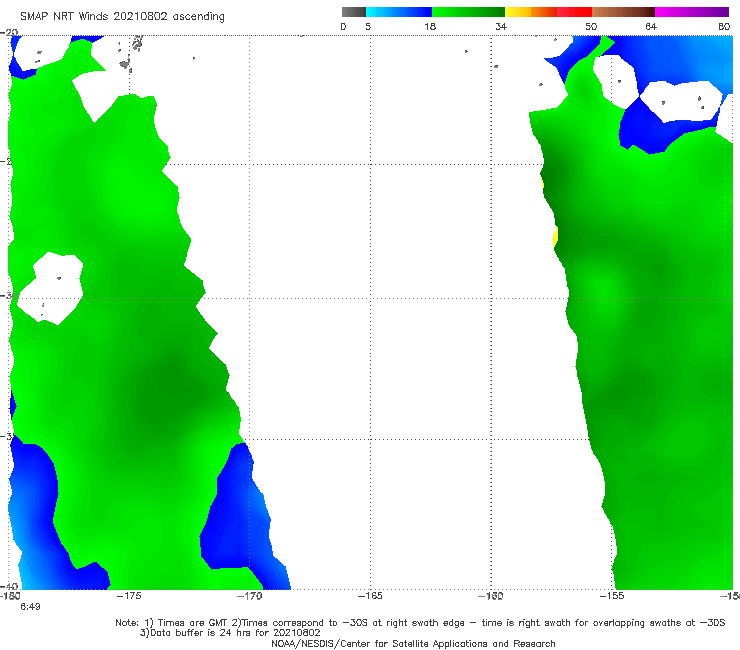Click the brown segment of the color scale
Viewport: 740px width, 650px height.
(x=623, y=12)
